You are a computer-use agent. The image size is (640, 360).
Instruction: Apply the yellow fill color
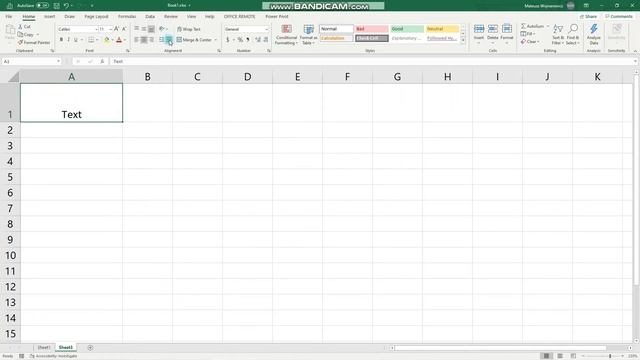107,40
